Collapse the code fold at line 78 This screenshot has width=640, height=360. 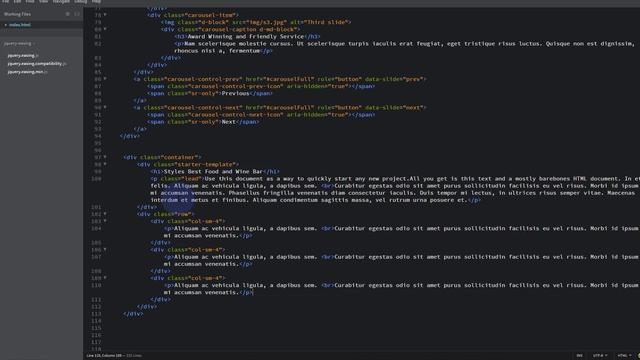click(105, 15)
